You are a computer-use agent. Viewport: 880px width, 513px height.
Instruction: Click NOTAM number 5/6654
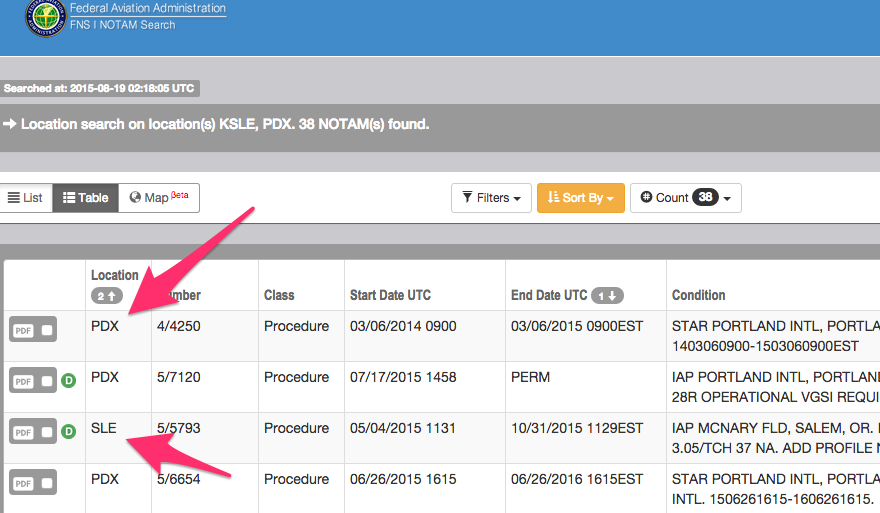point(178,479)
